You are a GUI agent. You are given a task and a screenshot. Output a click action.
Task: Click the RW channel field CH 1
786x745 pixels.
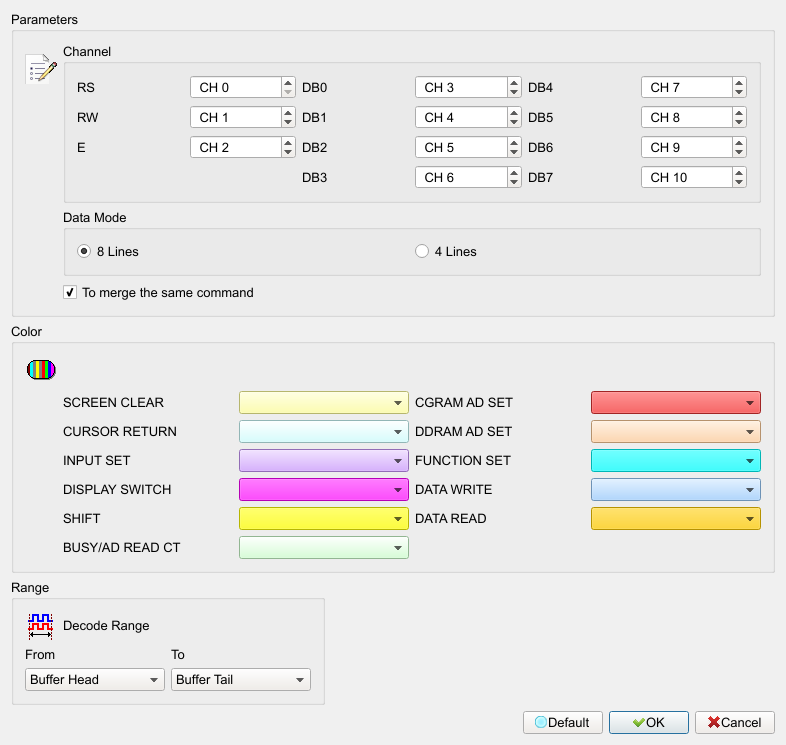(x=236, y=117)
